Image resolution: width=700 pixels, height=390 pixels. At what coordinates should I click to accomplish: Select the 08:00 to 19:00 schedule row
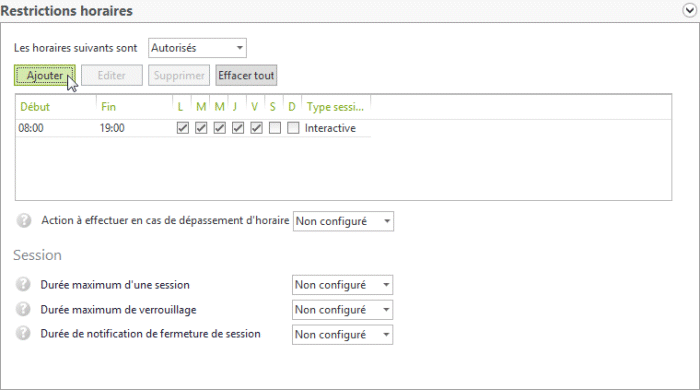(x=193, y=128)
